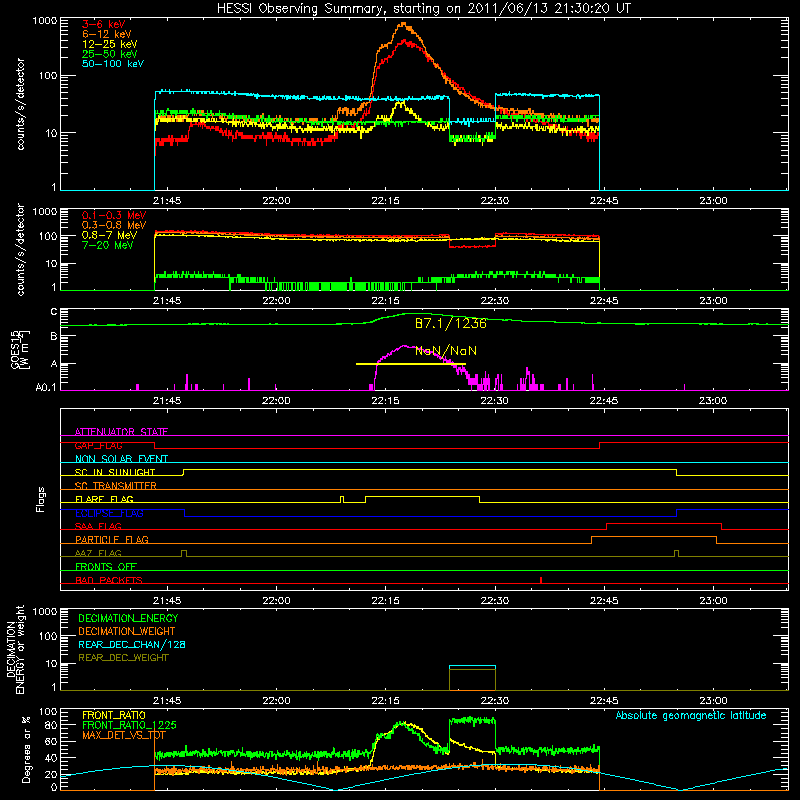Click the magenta GOES curve peak near 22:17
800x800 pixels.
click(404, 346)
